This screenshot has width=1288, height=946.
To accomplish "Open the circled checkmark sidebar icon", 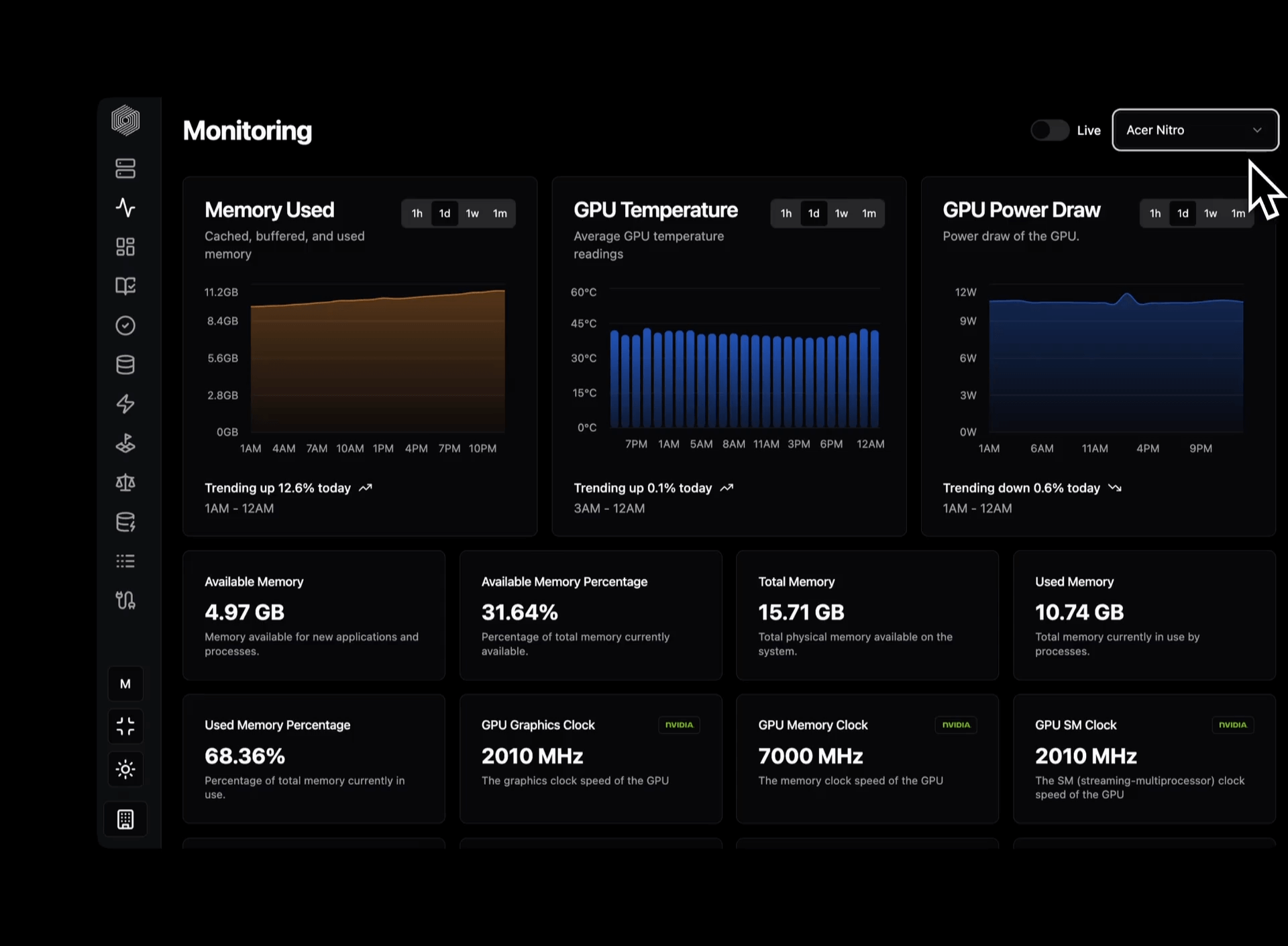I will (x=125, y=325).
